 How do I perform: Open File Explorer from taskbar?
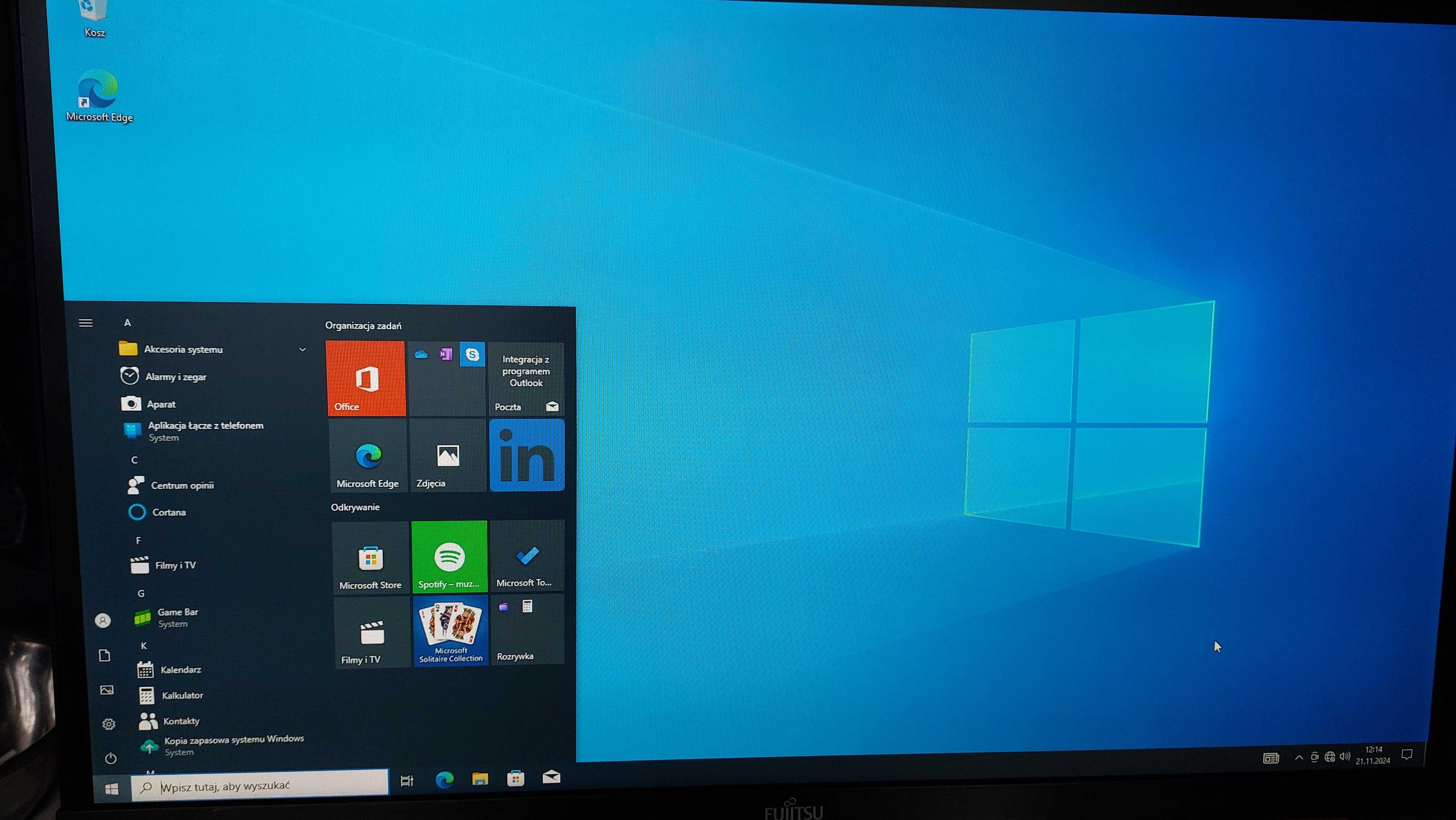pos(480,779)
